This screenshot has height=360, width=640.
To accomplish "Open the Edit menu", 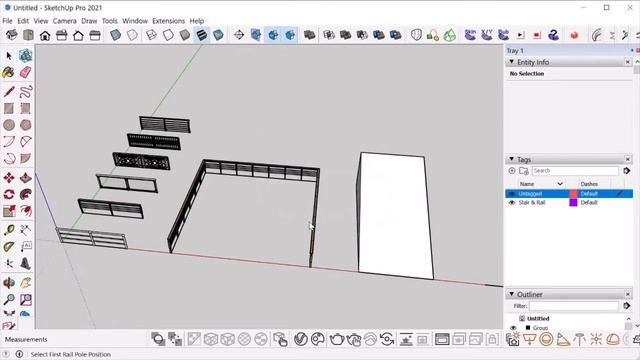I will (x=23, y=21).
